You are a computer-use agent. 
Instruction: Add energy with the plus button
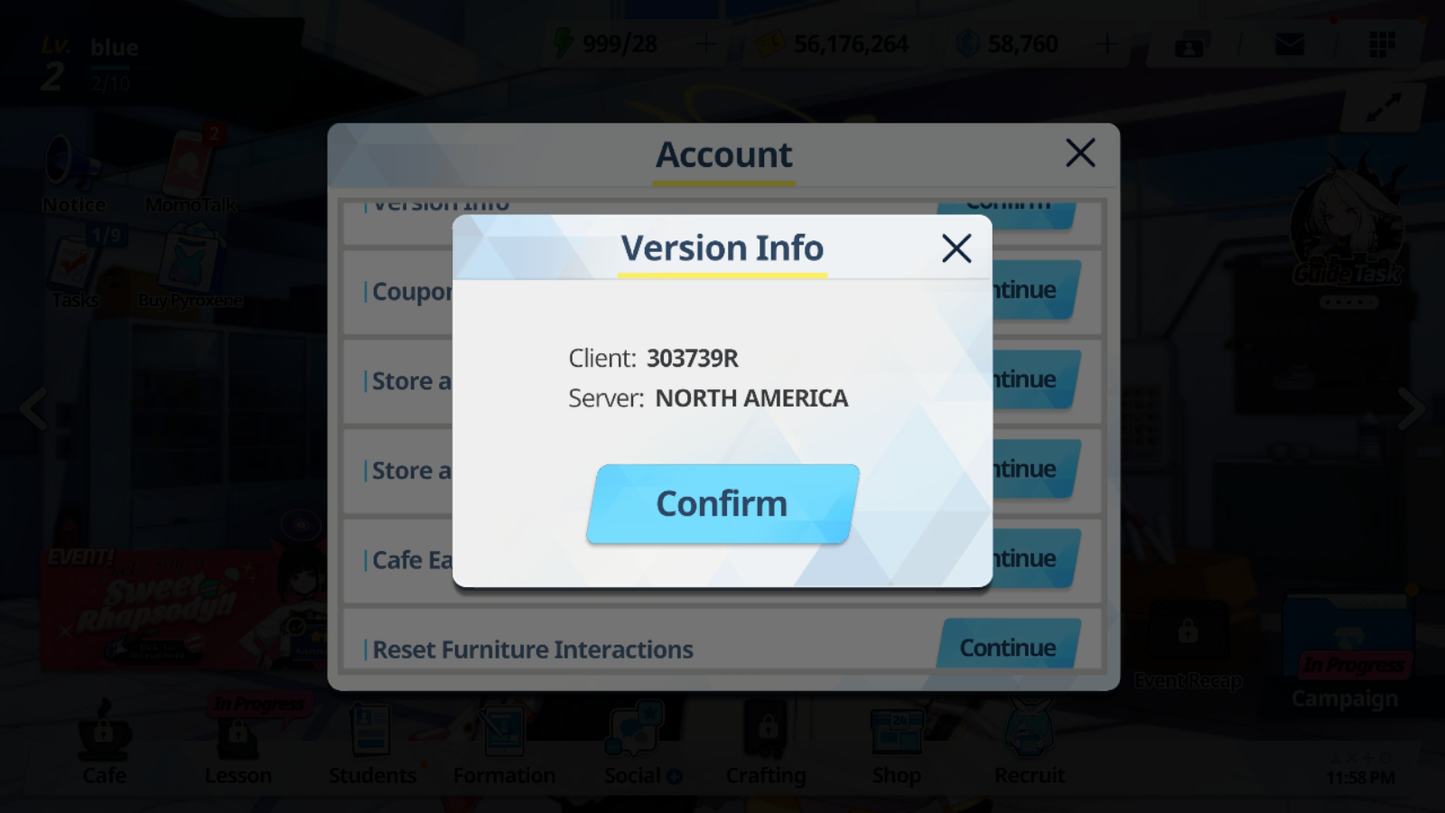pos(706,44)
